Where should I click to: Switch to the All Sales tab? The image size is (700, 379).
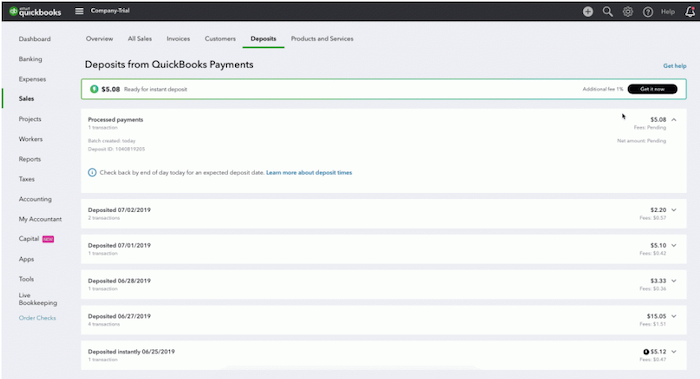click(x=140, y=39)
